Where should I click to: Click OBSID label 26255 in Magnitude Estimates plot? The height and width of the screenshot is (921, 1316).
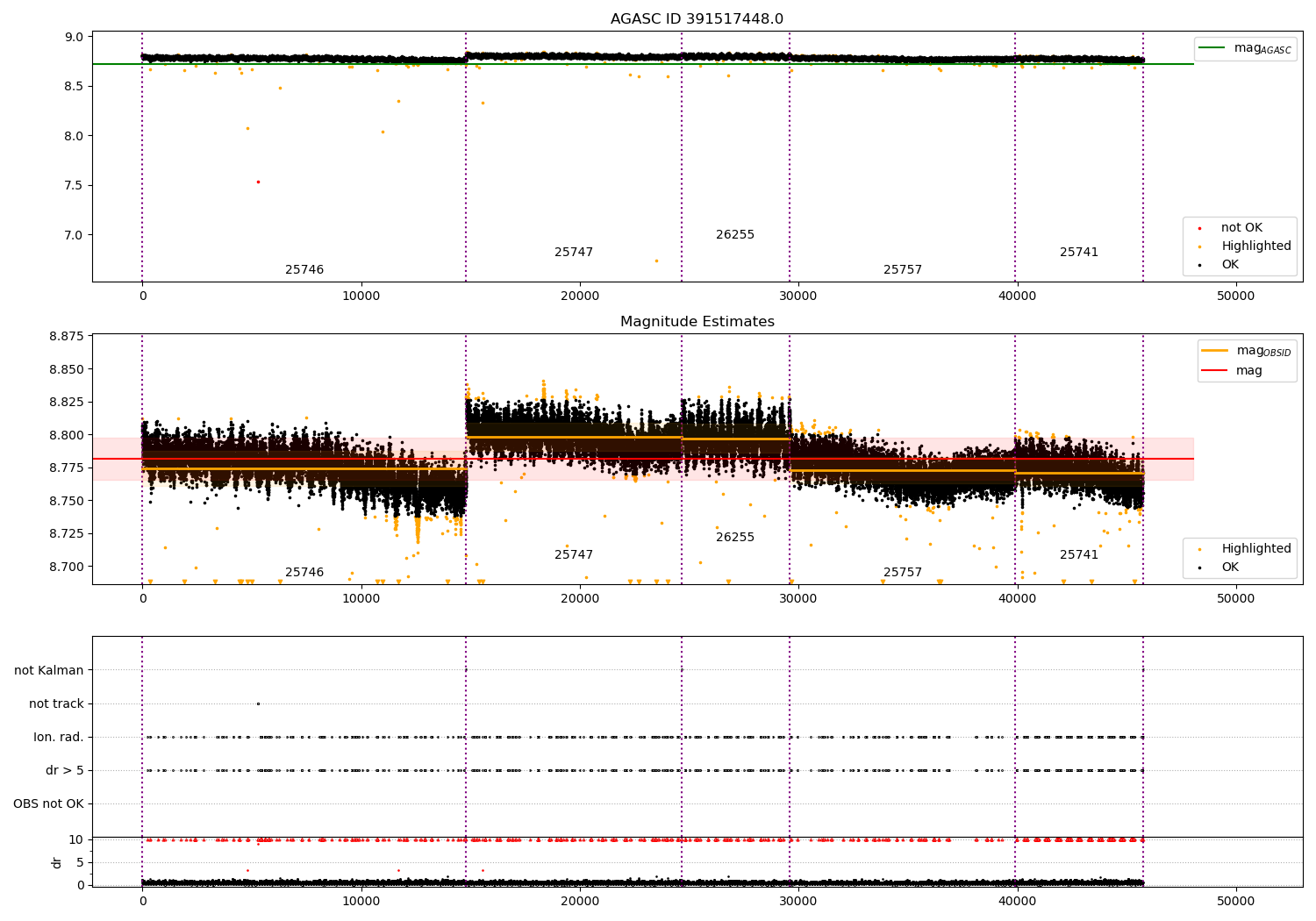click(735, 538)
